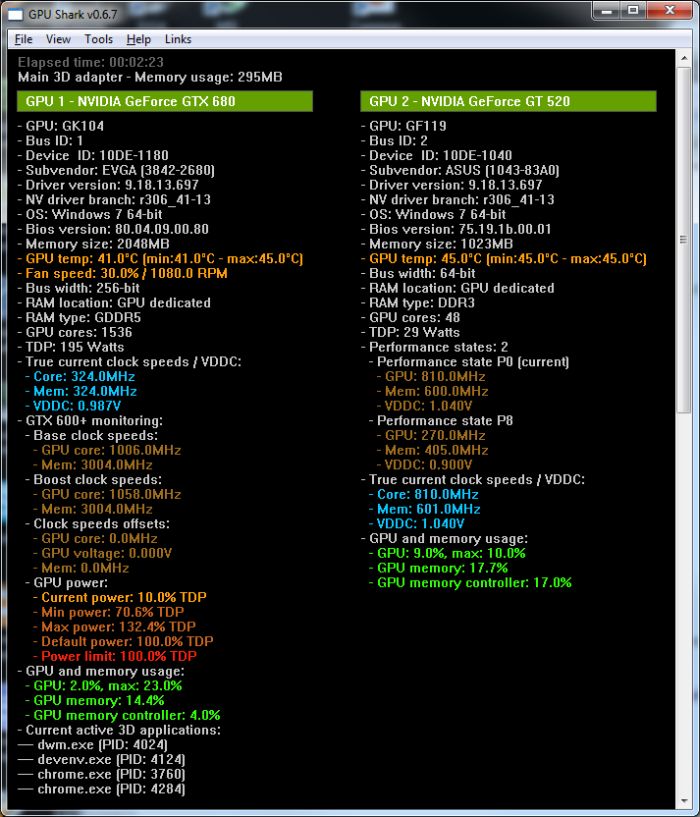Screen dimensions: 700x817
Task: Click Memory size: 2048MB
Action: point(93,244)
